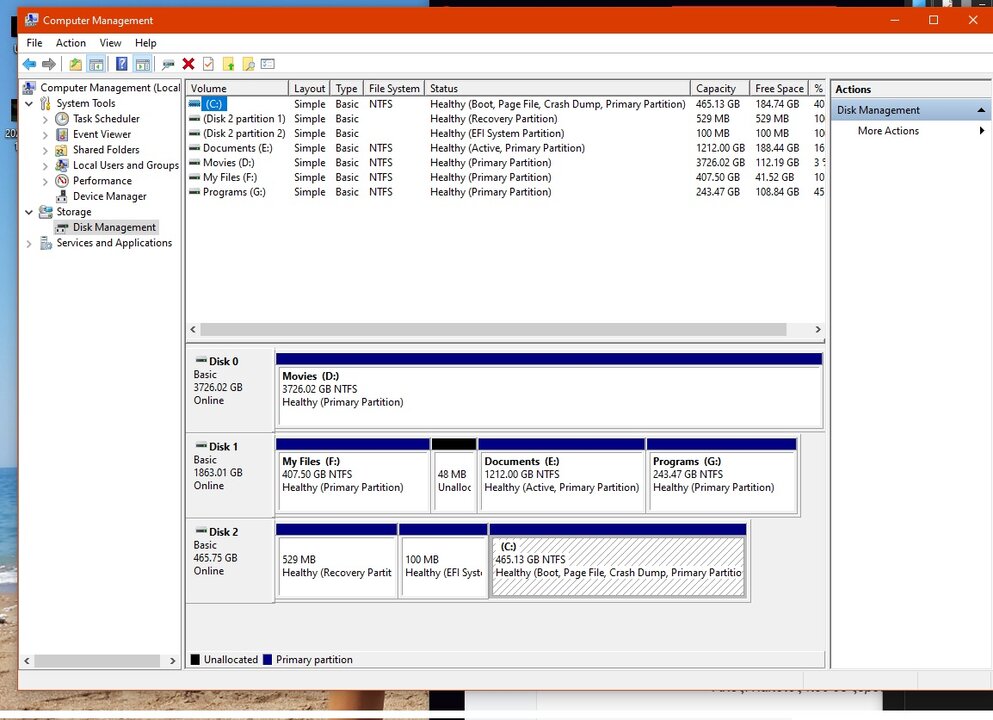Click the Up one level folder icon
The image size is (993, 720).
76,64
